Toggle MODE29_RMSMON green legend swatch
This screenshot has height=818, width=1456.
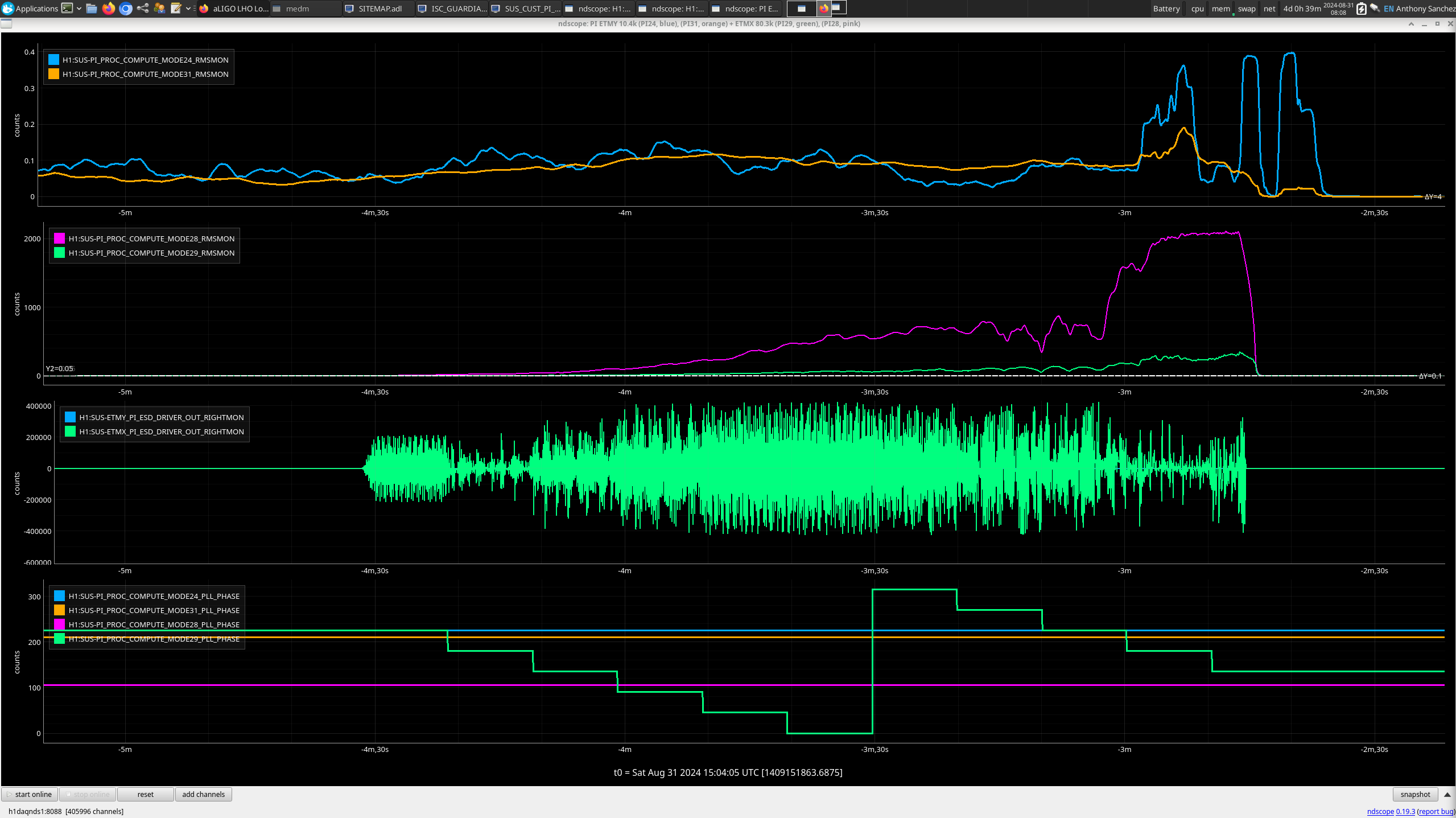(x=59, y=253)
